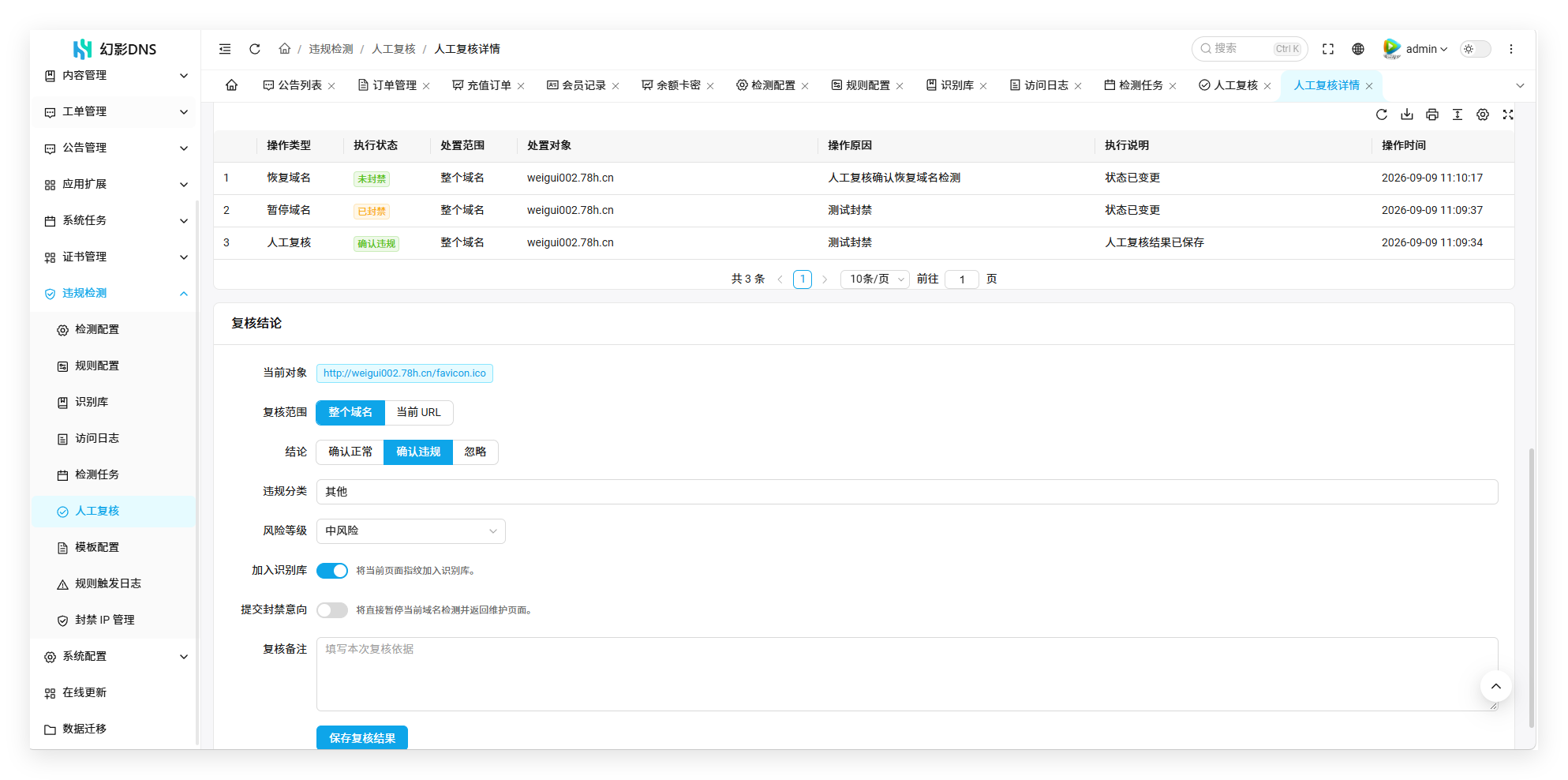This screenshot has height=780, width=1568.
Task: Close the 公告列表 tab
Action: click(x=331, y=86)
